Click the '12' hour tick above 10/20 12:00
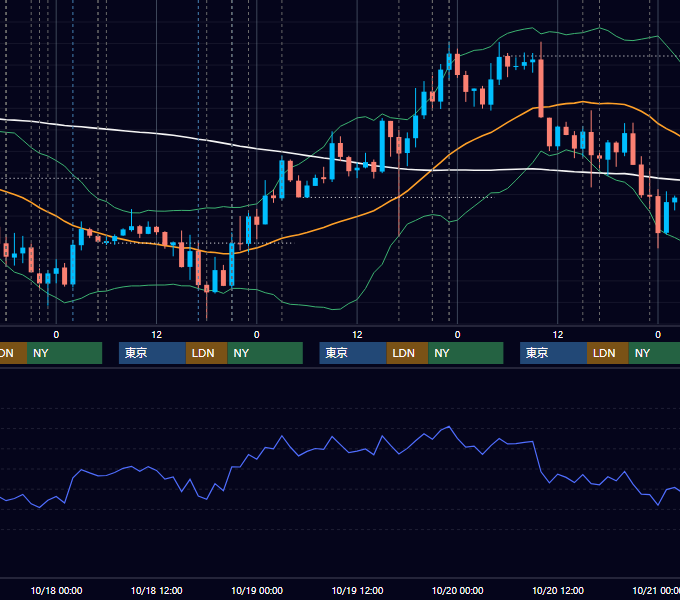Image resolution: width=680 pixels, height=600 pixels. pos(558,335)
